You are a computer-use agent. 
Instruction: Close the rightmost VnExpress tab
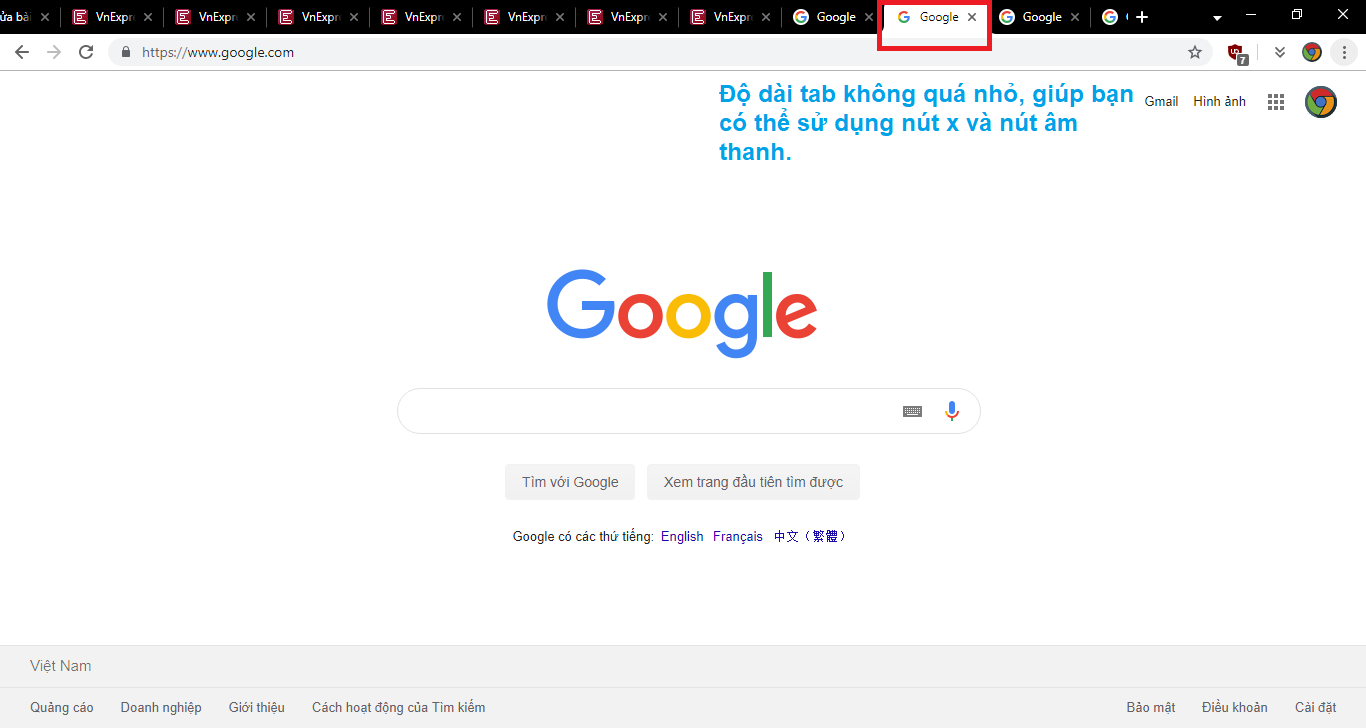(x=766, y=17)
